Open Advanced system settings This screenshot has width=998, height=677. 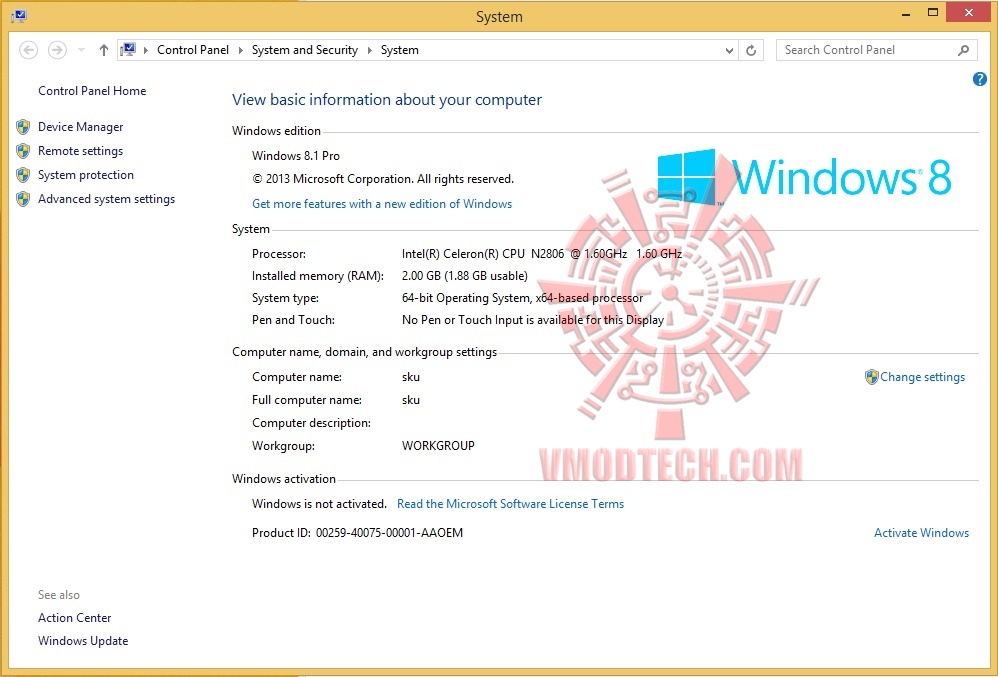(106, 199)
